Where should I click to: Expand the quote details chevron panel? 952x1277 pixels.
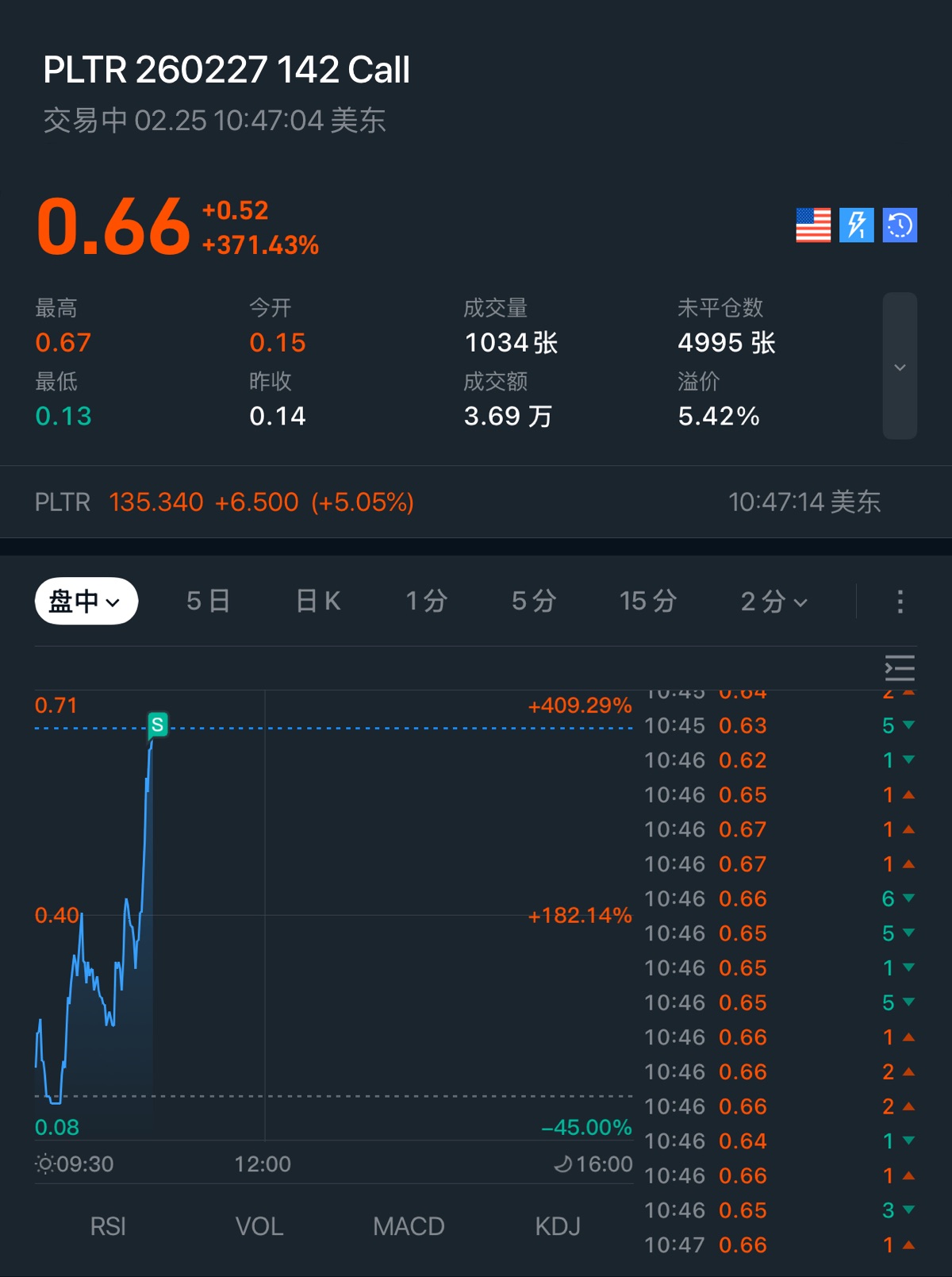pos(900,366)
